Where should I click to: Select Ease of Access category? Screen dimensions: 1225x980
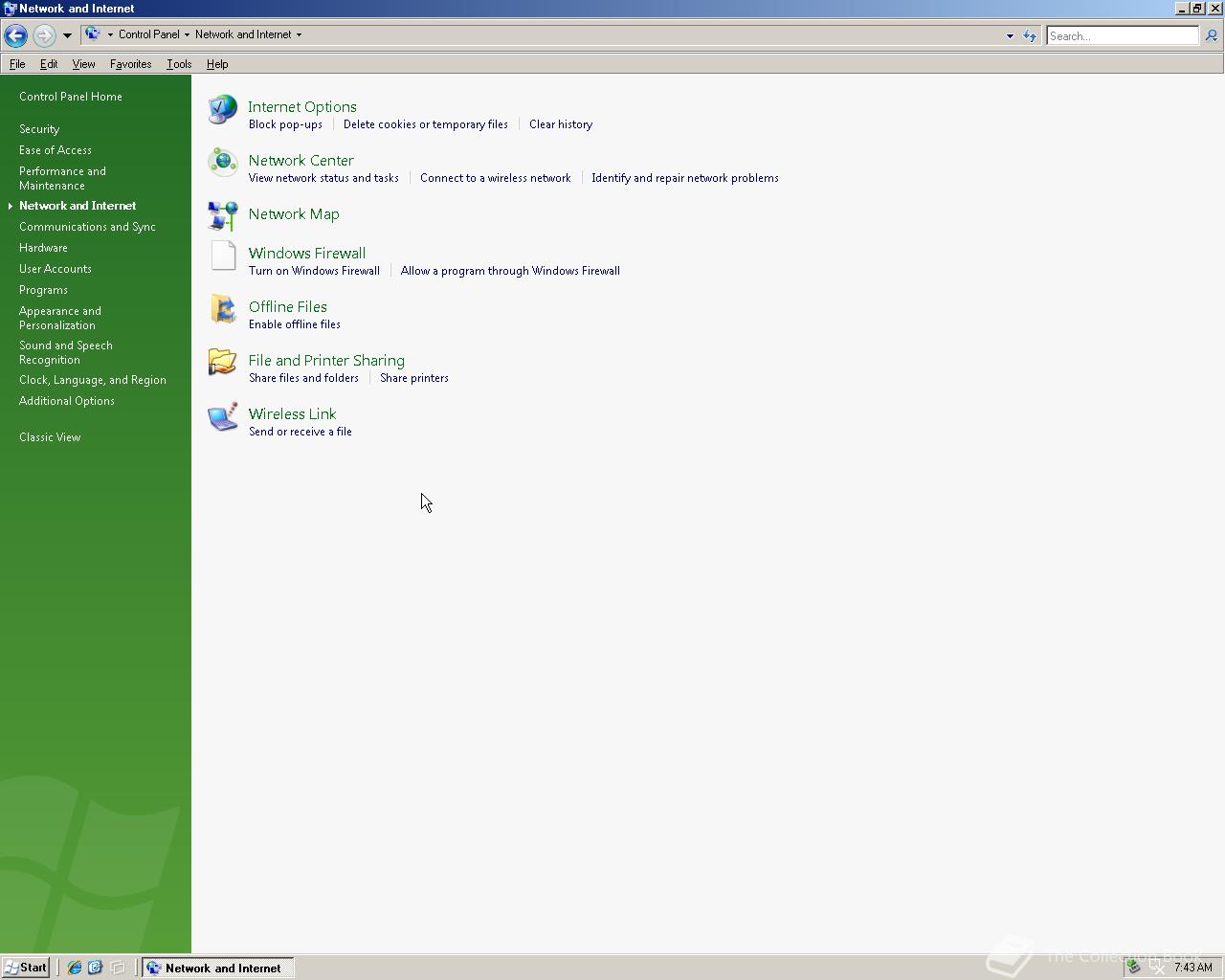tap(56, 150)
